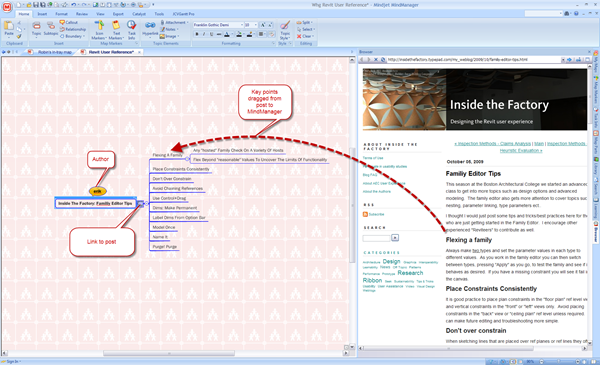Close the Revit User Reference tab
This screenshot has height=365, width=600.
point(139,52)
